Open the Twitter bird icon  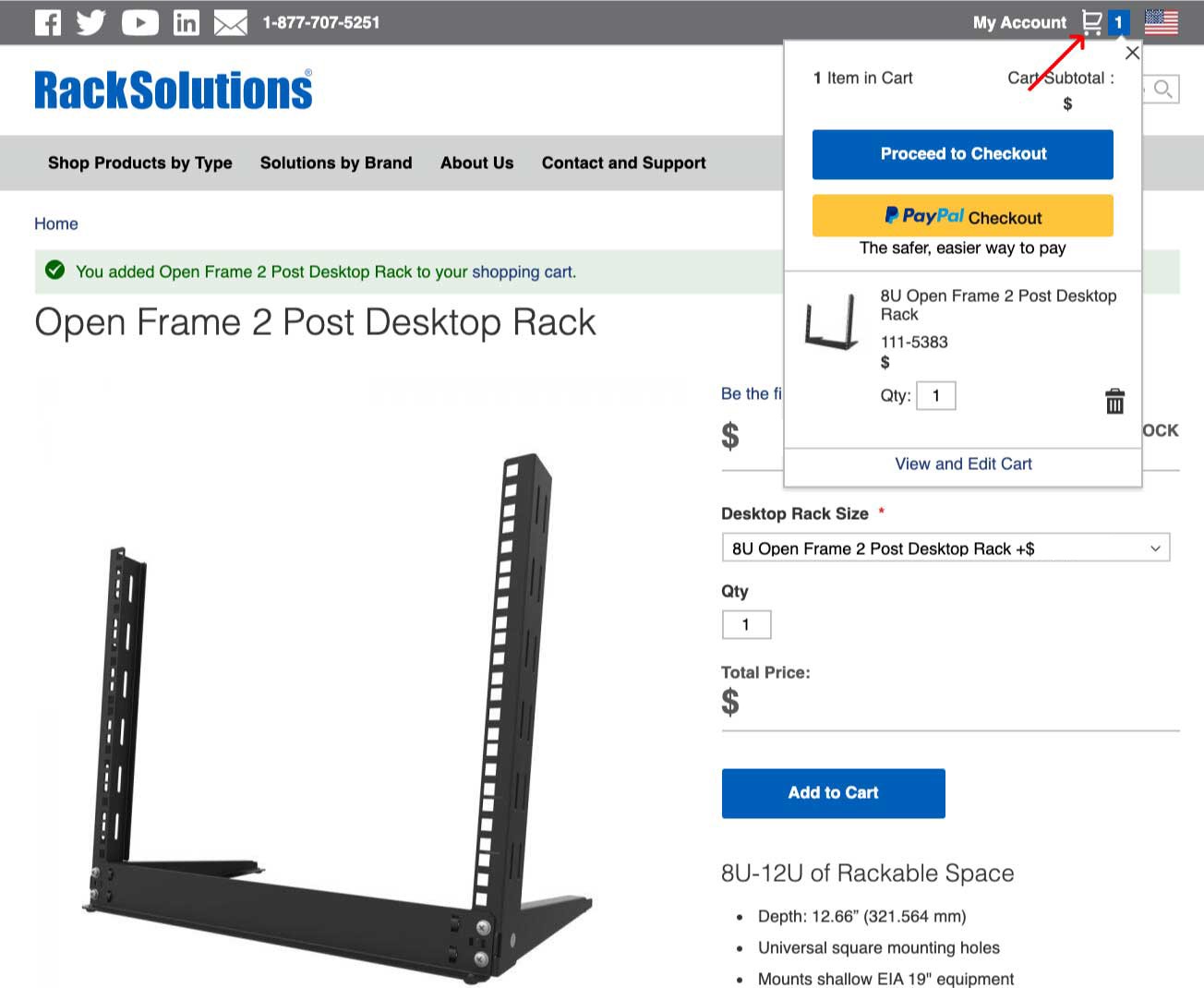91,22
